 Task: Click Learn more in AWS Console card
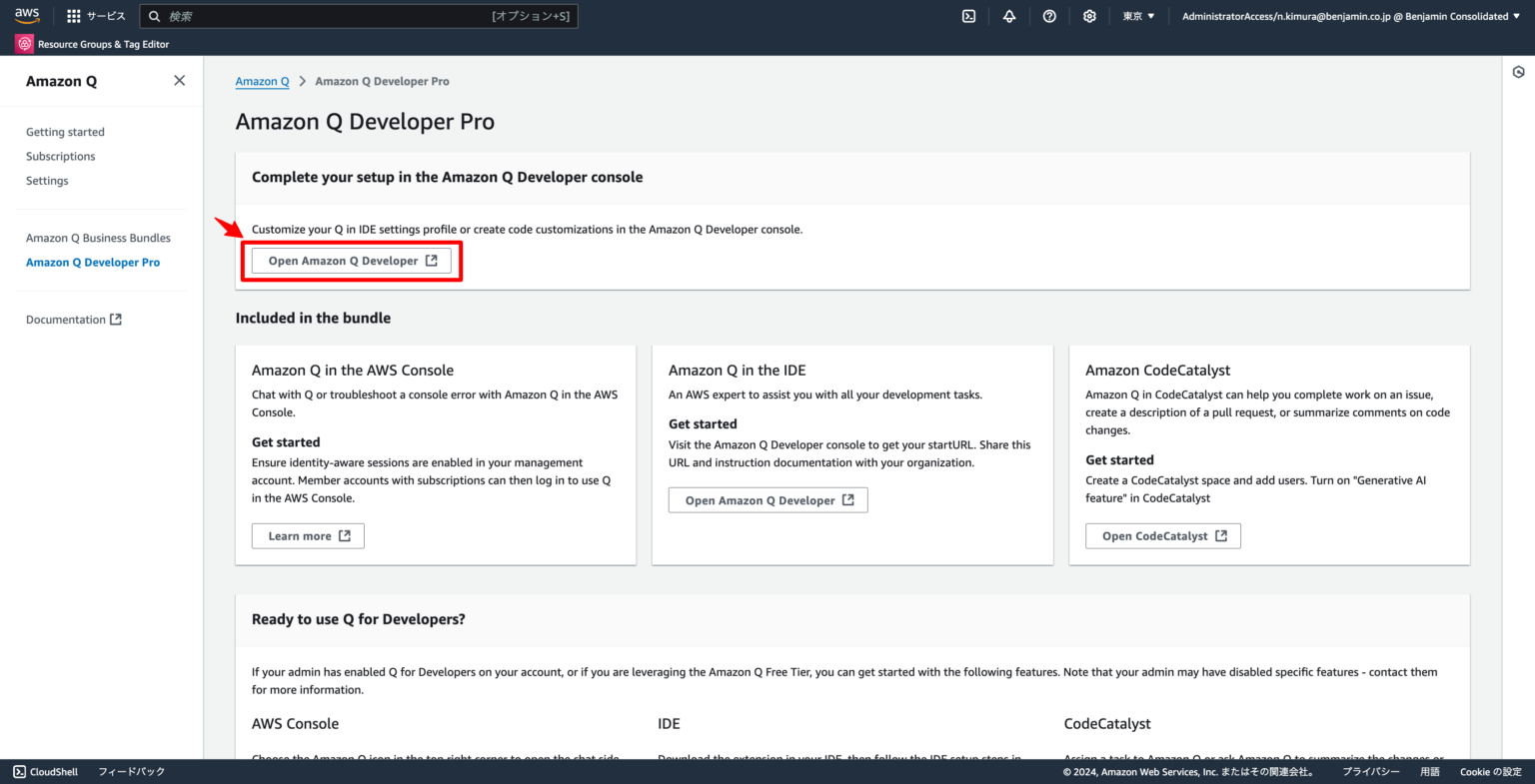pyautogui.click(x=308, y=536)
